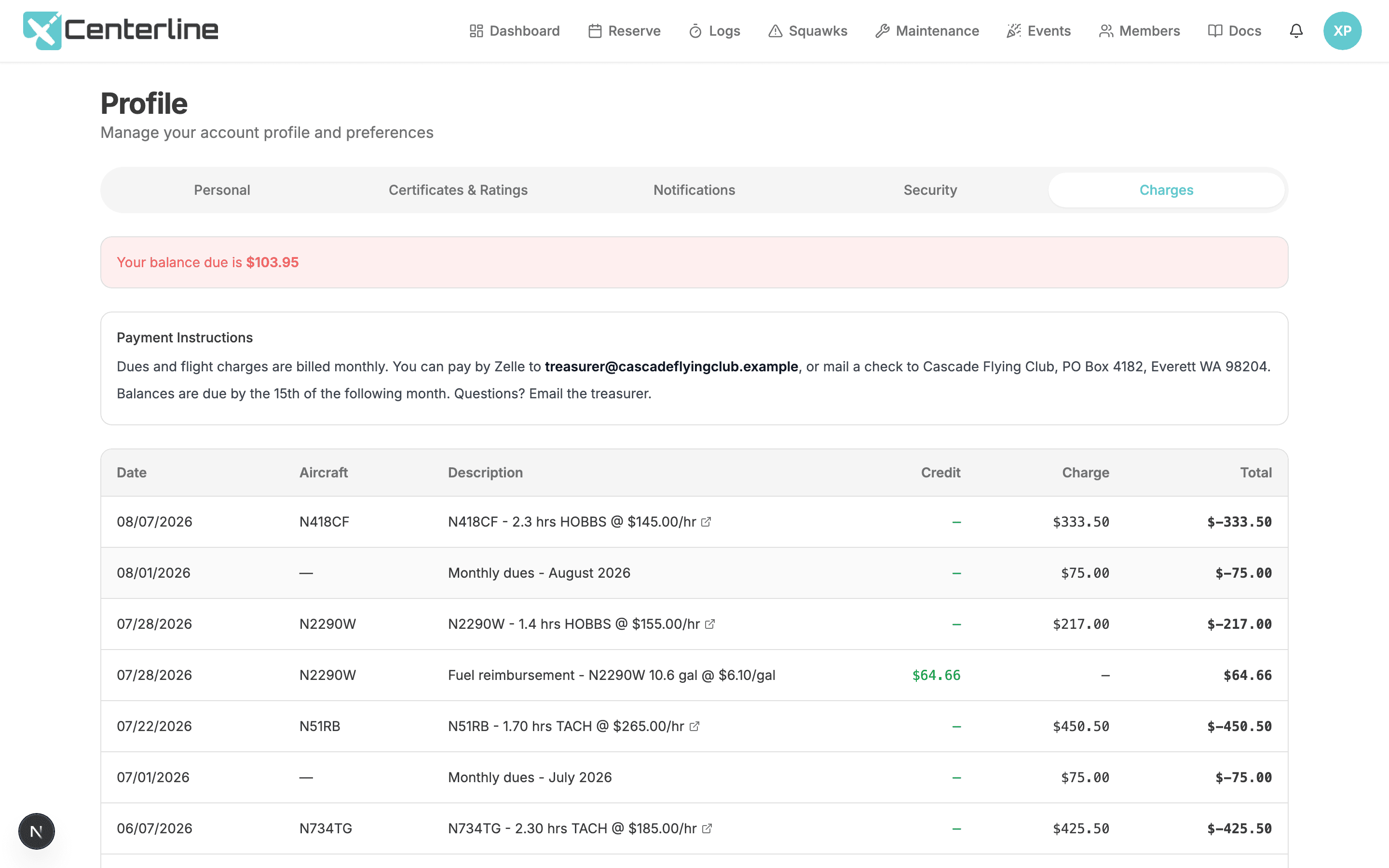Click the Aircraft column header
This screenshot has width=1389, height=868.
324,473
